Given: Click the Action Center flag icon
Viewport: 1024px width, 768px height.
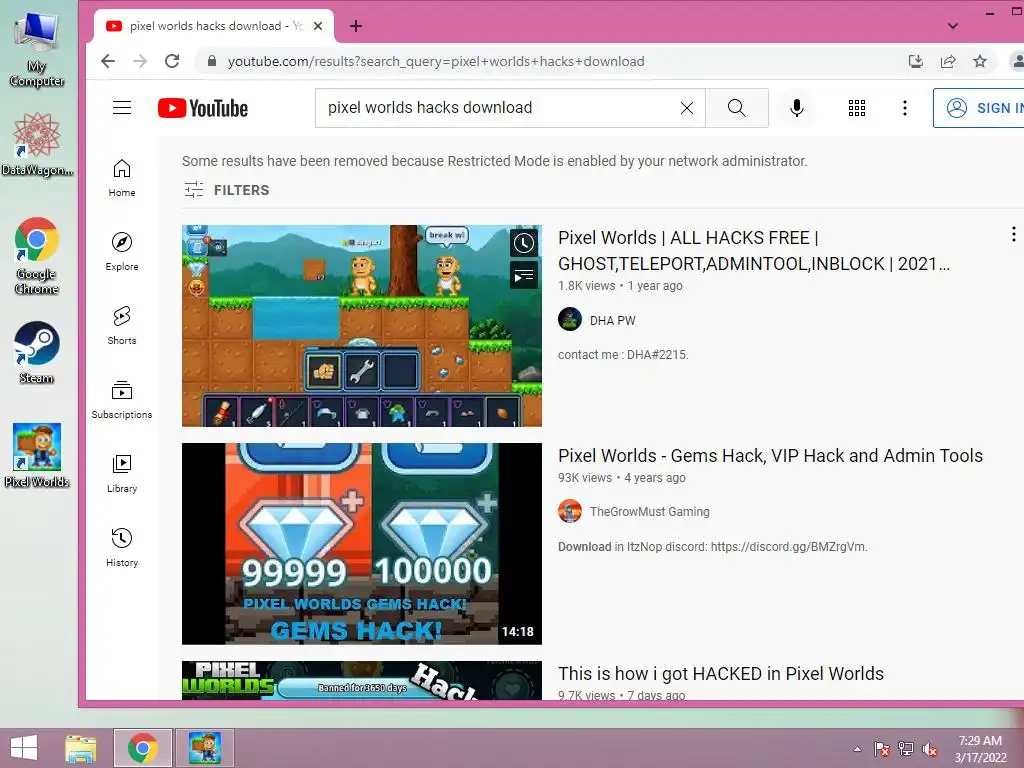Looking at the screenshot, I should (x=881, y=749).
